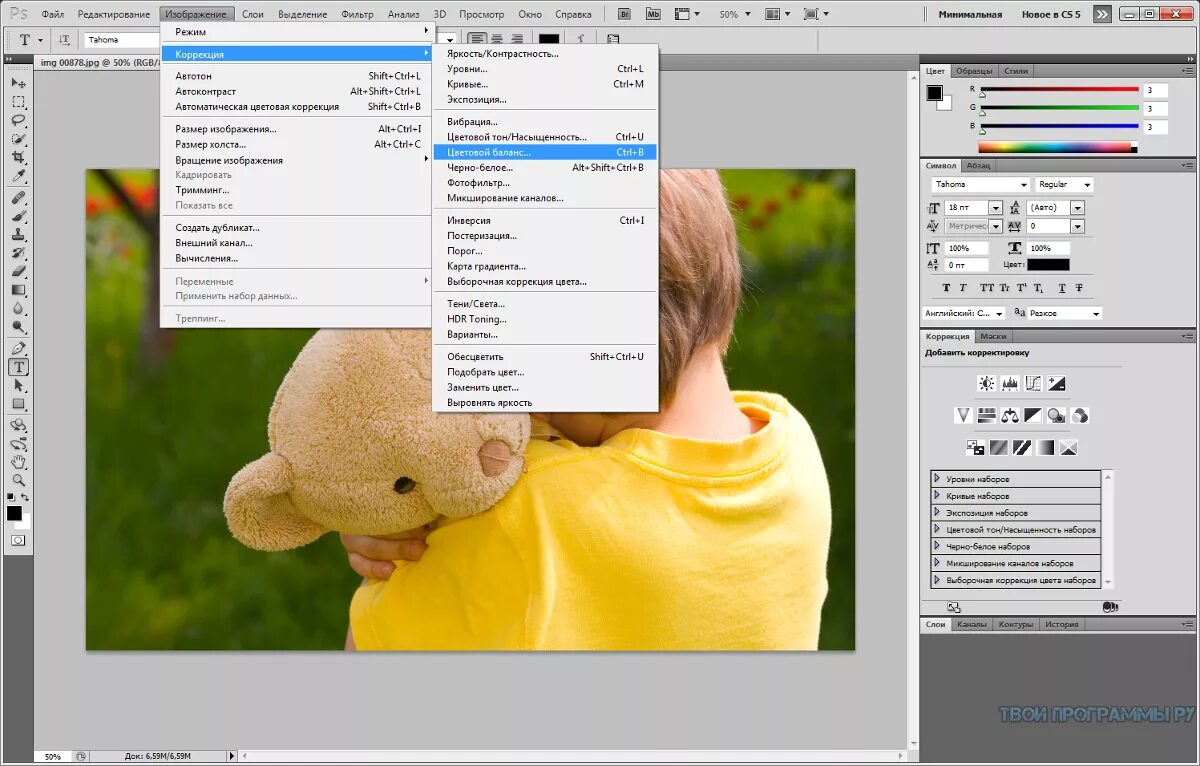
Task: Select the Quick Selection tool
Action: point(18,139)
